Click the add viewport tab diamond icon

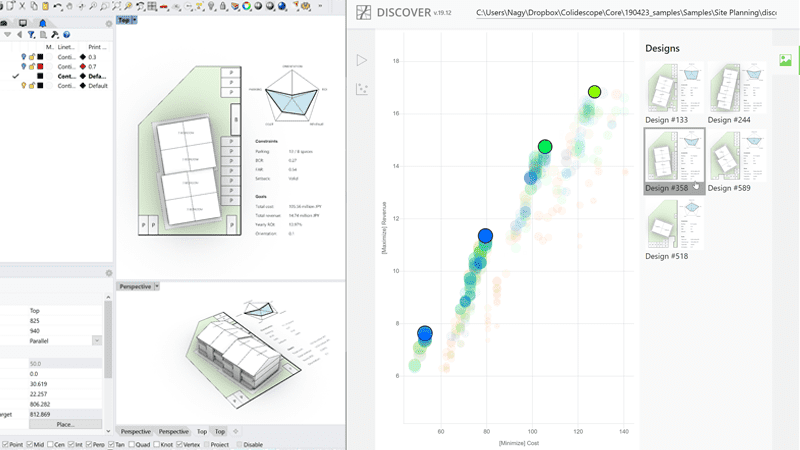(236, 431)
